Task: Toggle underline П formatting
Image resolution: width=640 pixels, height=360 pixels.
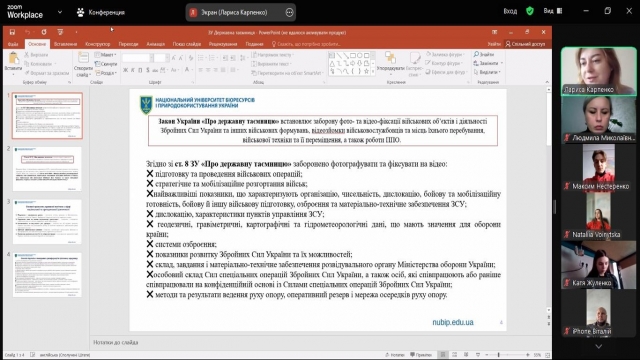Action: pos(140,70)
